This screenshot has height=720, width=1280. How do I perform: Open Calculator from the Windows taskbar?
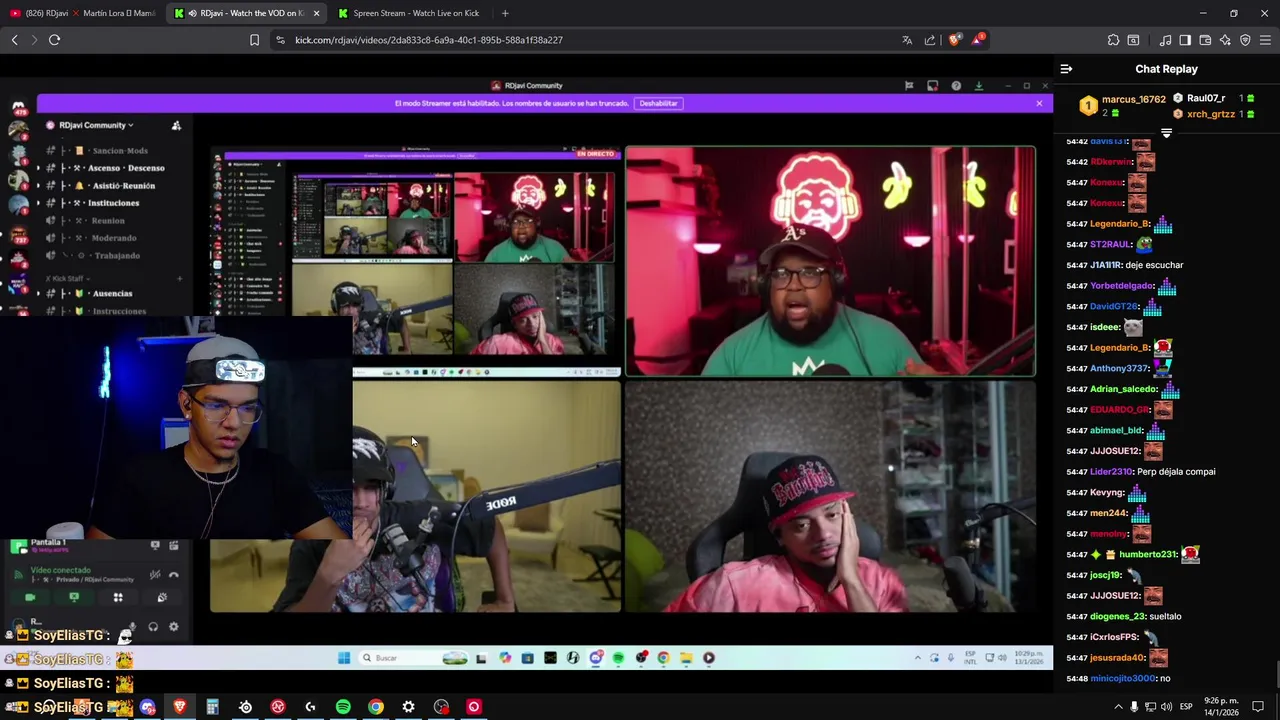pos(212,707)
